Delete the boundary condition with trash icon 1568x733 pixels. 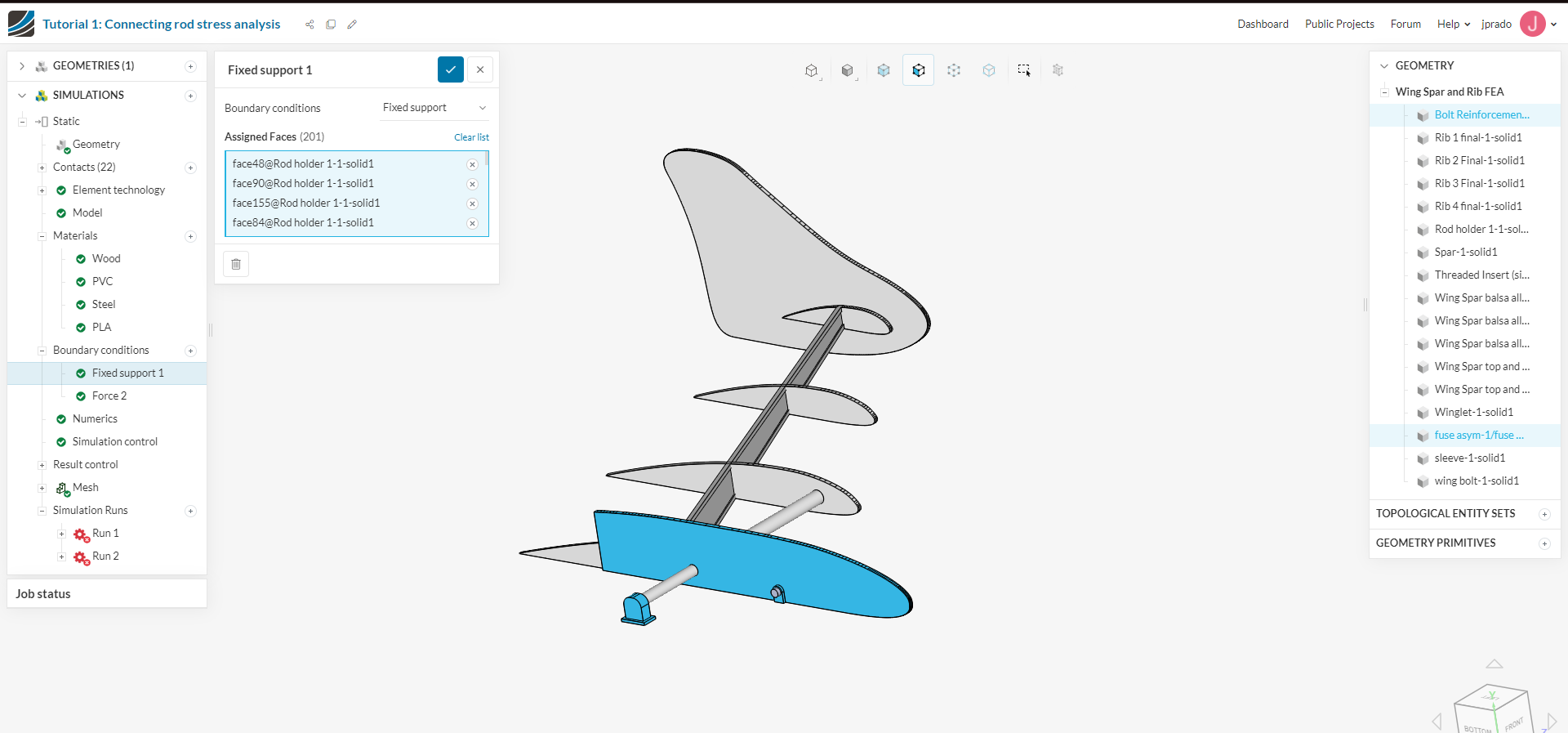(236, 264)
